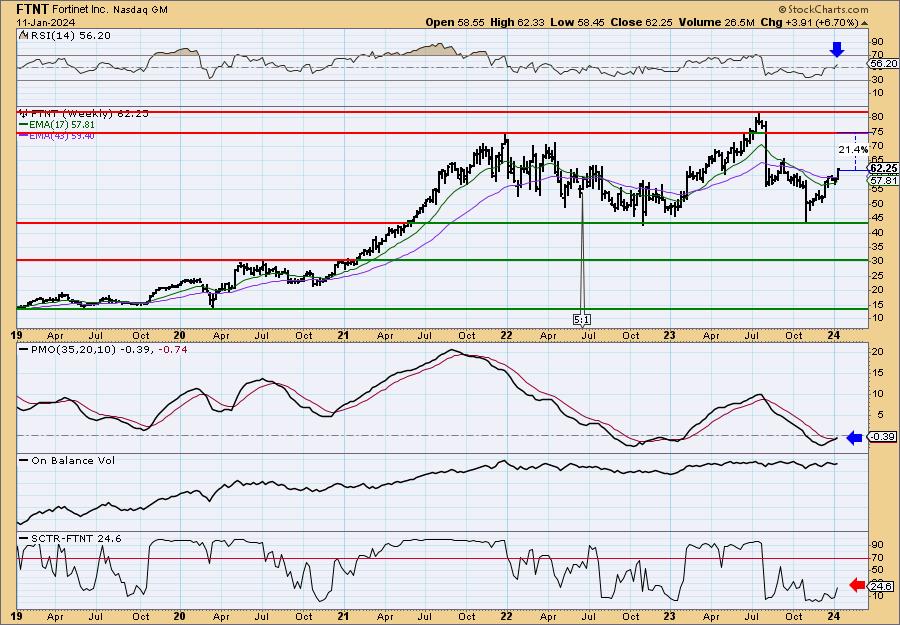The image size is (900, 625).
Task: Click the 25 price axis label
Action: 877,275
